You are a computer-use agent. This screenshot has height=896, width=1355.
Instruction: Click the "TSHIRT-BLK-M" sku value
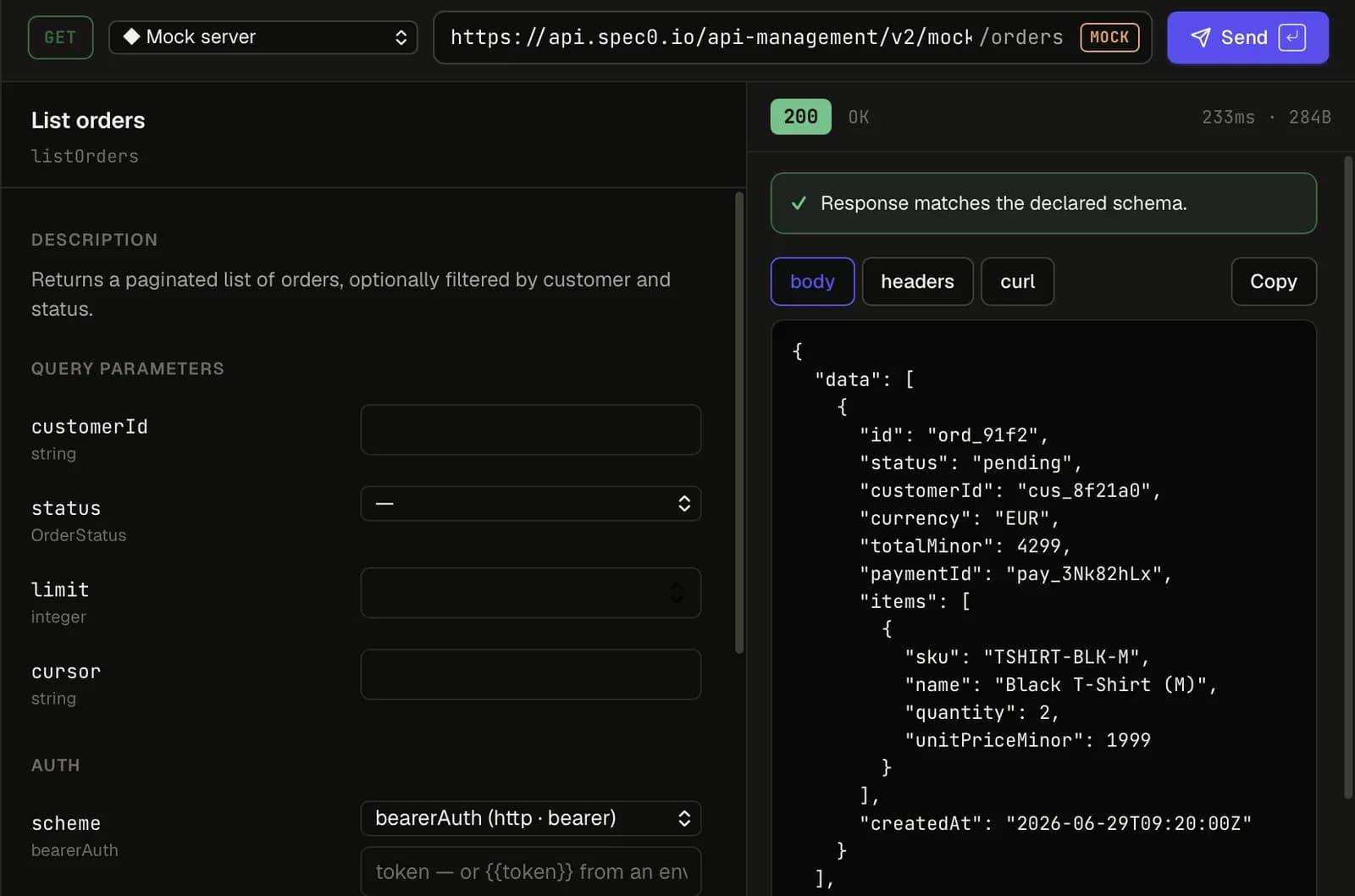tap(1061, 657)
